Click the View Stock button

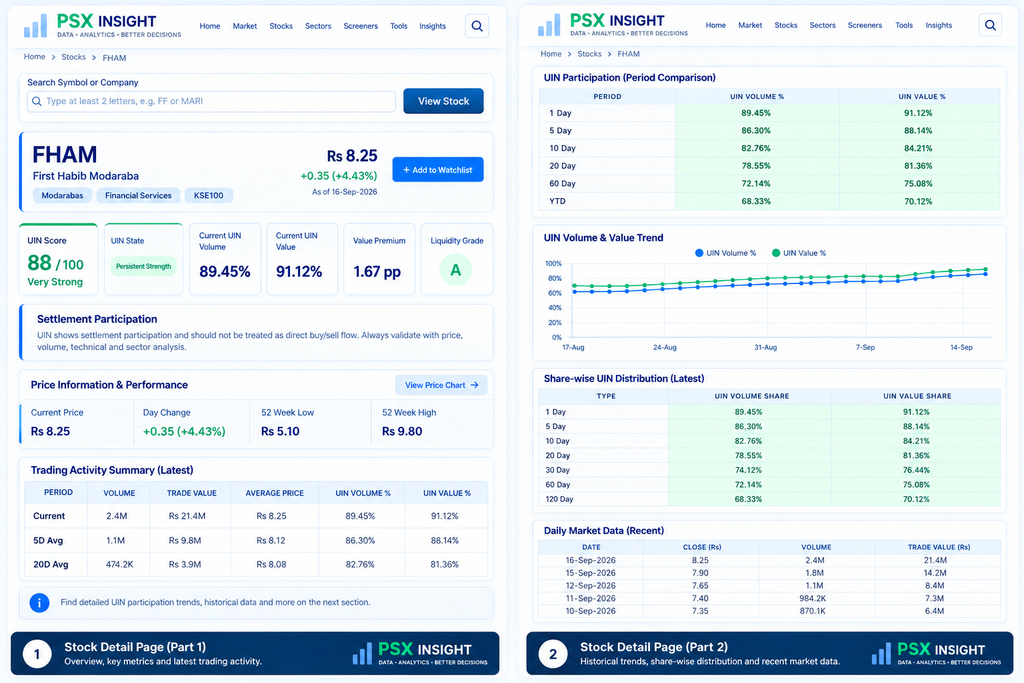coord(443,101)
